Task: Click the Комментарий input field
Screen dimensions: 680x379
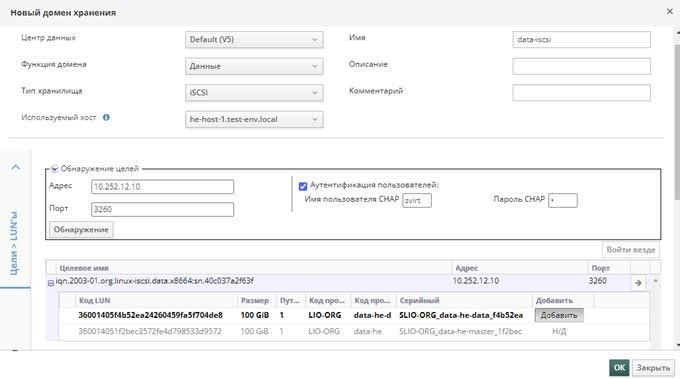Action: pos(581,93)
